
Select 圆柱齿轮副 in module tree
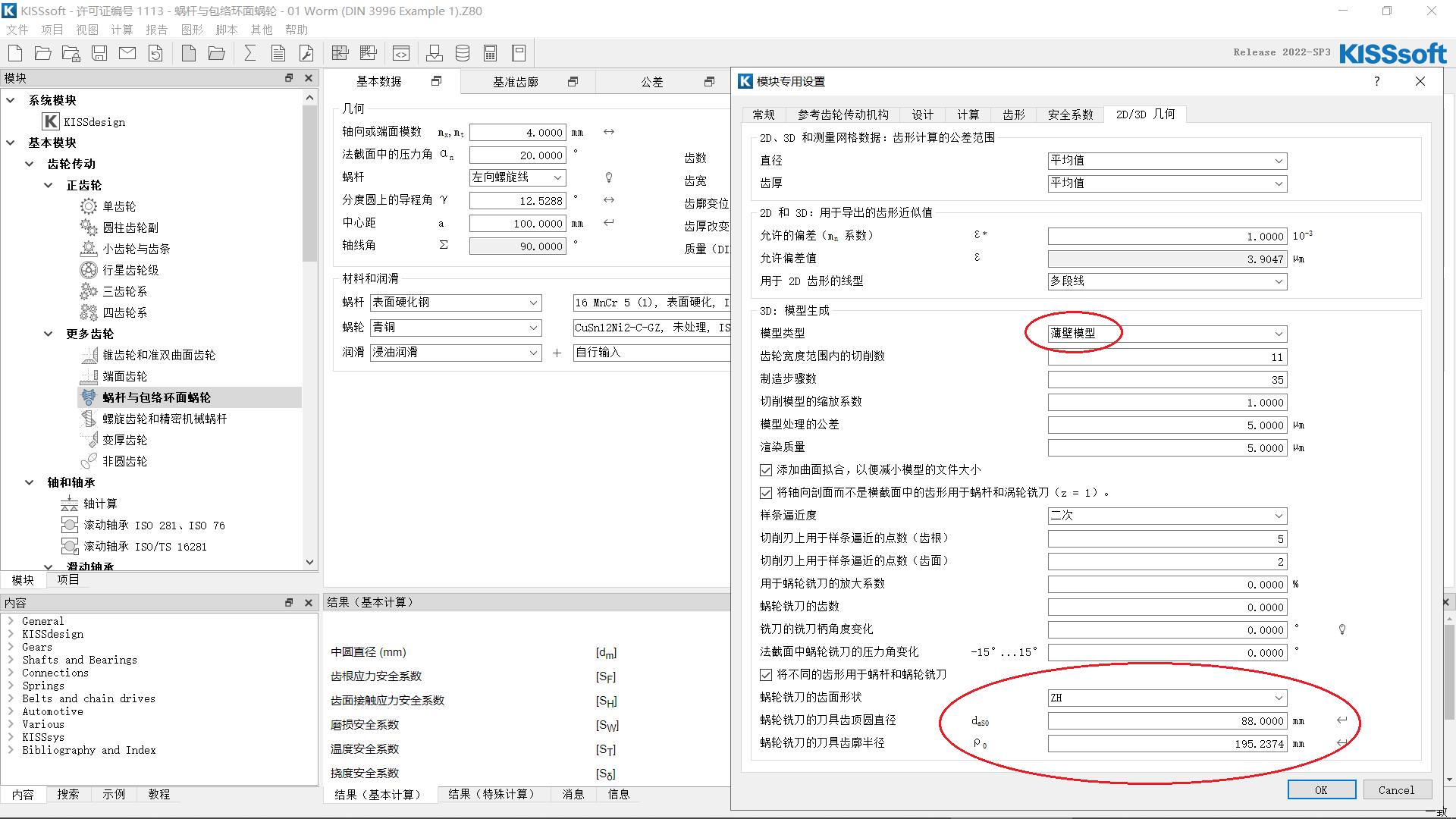coord(130,227)
